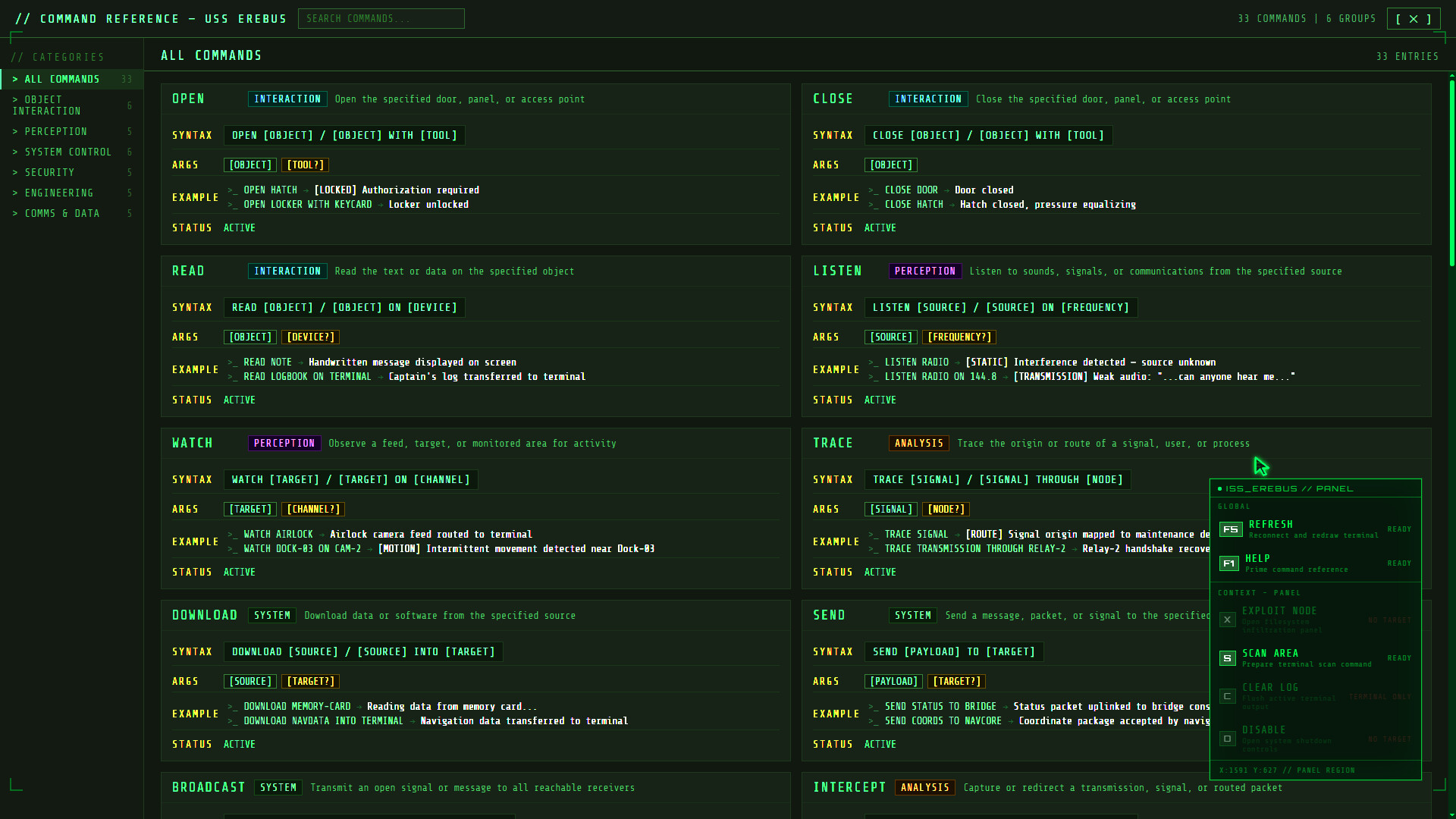This screenshot has width=1456, height=819.
Task: Click the vertical scrollbar thumb
Action: (x=1452, y=173)
